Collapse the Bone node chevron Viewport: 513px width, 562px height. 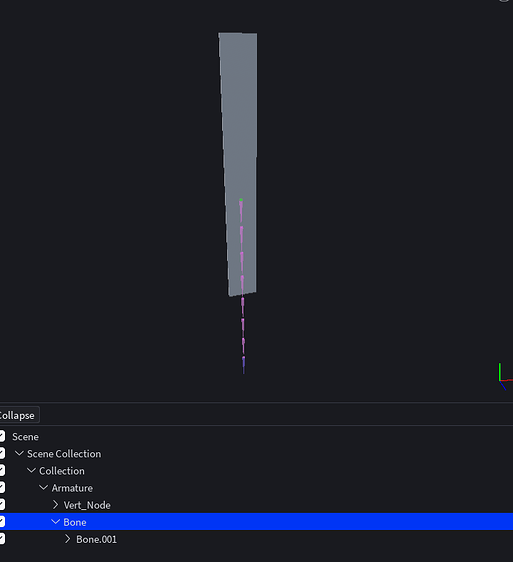[x=56, y=522]
